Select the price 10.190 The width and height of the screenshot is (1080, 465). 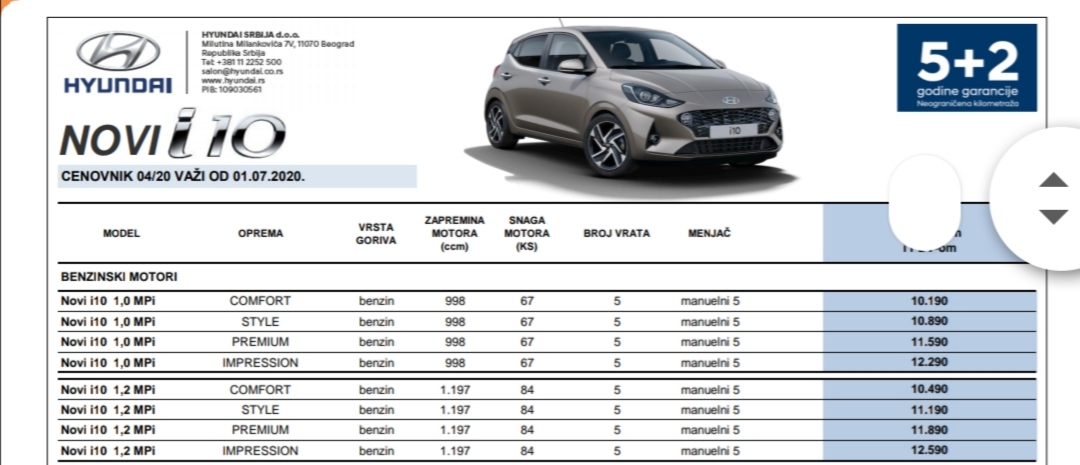coord(929,301)
